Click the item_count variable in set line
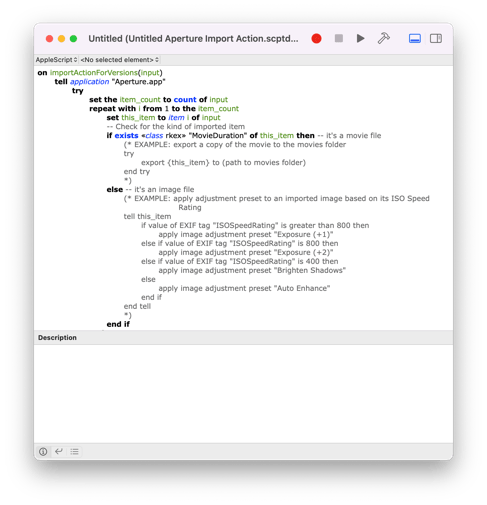 coord(140,100)
